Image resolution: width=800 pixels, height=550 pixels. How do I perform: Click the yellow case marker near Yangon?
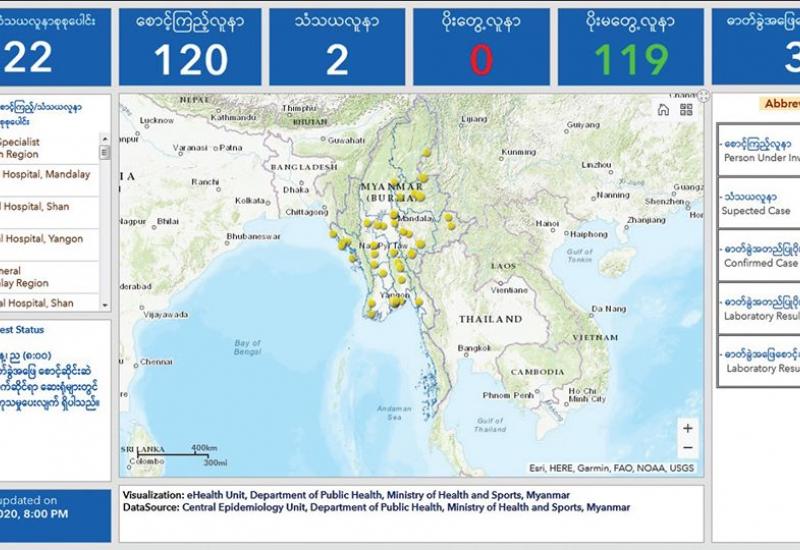point(396,301)
